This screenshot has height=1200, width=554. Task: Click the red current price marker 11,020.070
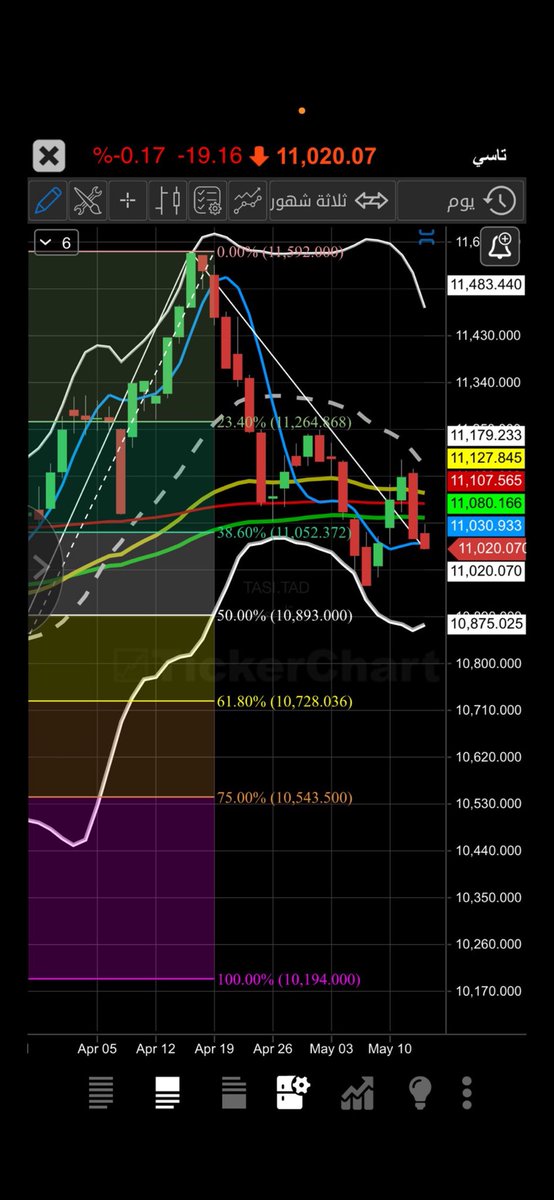487,548
